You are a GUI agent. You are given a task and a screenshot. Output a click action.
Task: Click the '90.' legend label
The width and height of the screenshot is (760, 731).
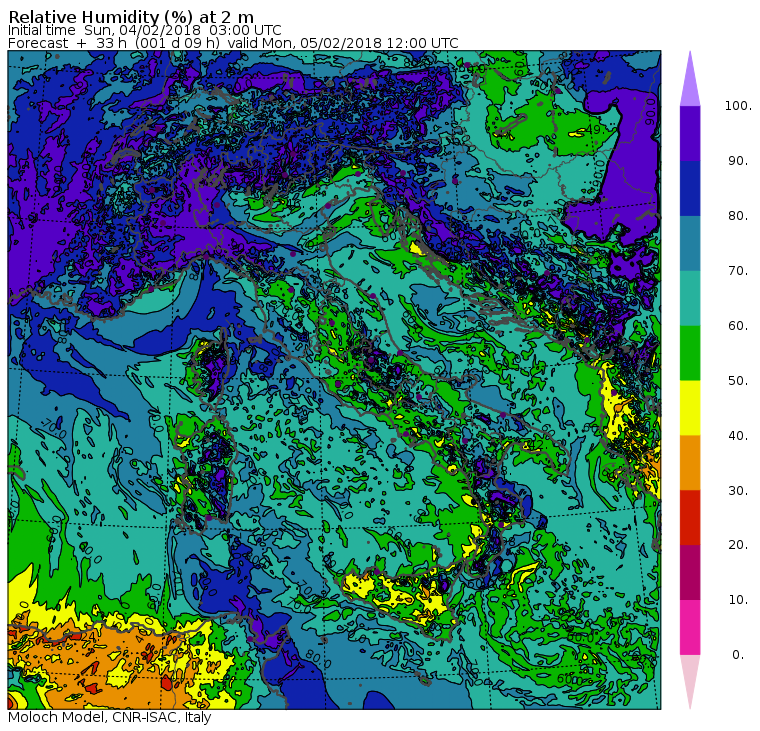(738, 160)
